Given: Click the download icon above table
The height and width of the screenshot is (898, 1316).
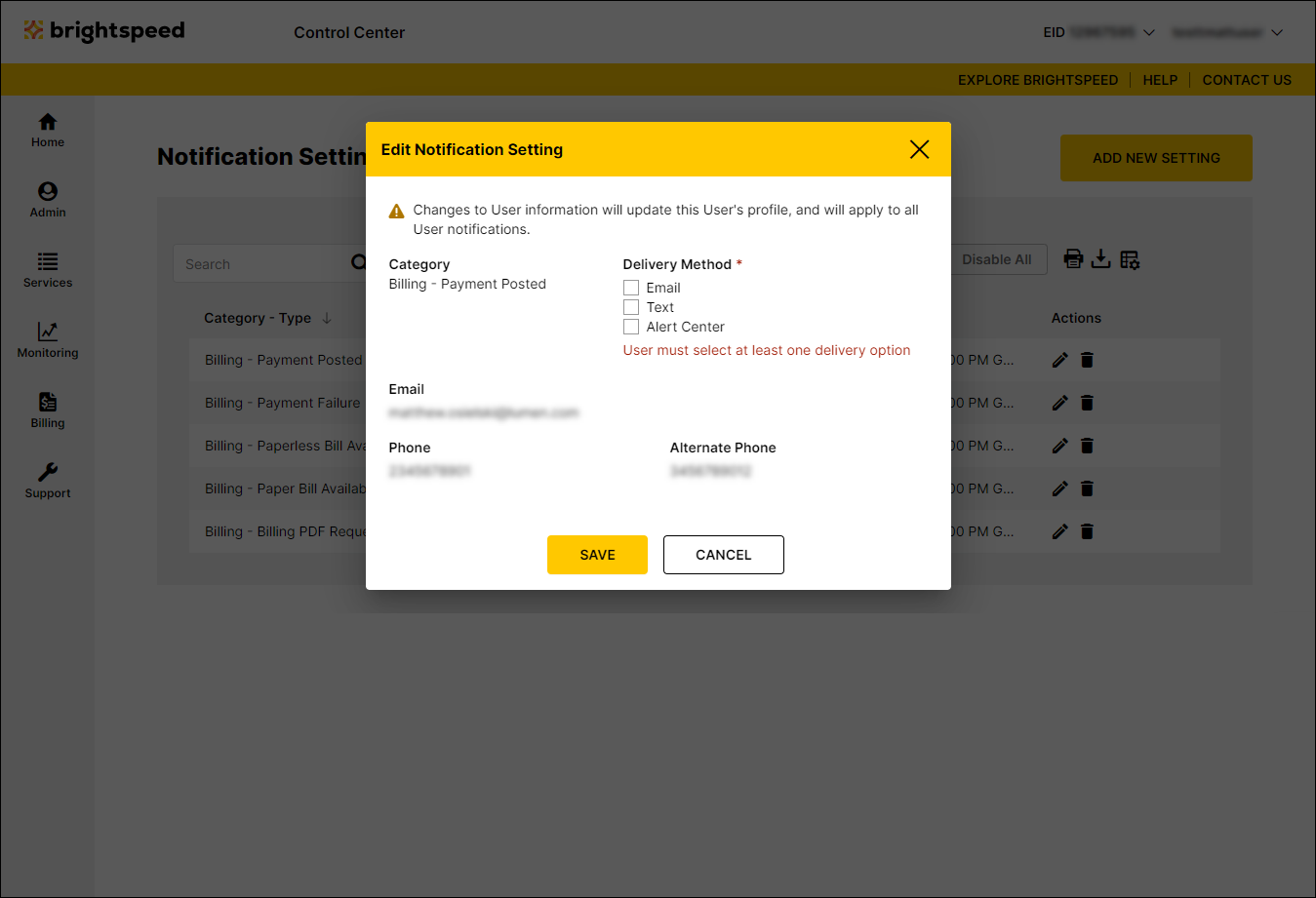Looking at the screenshot, I should pos(1101,259).
